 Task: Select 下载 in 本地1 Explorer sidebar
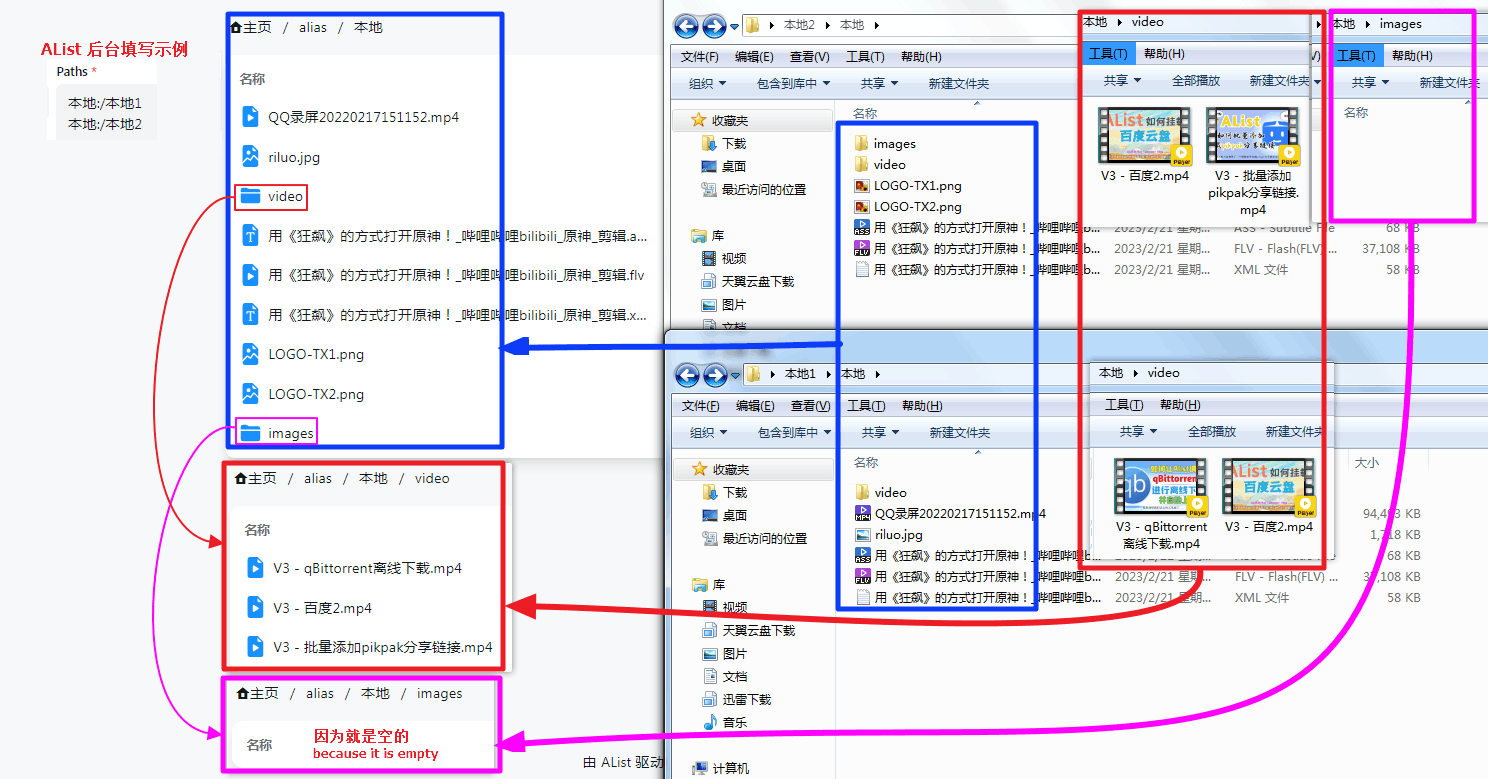coord(724,492)
